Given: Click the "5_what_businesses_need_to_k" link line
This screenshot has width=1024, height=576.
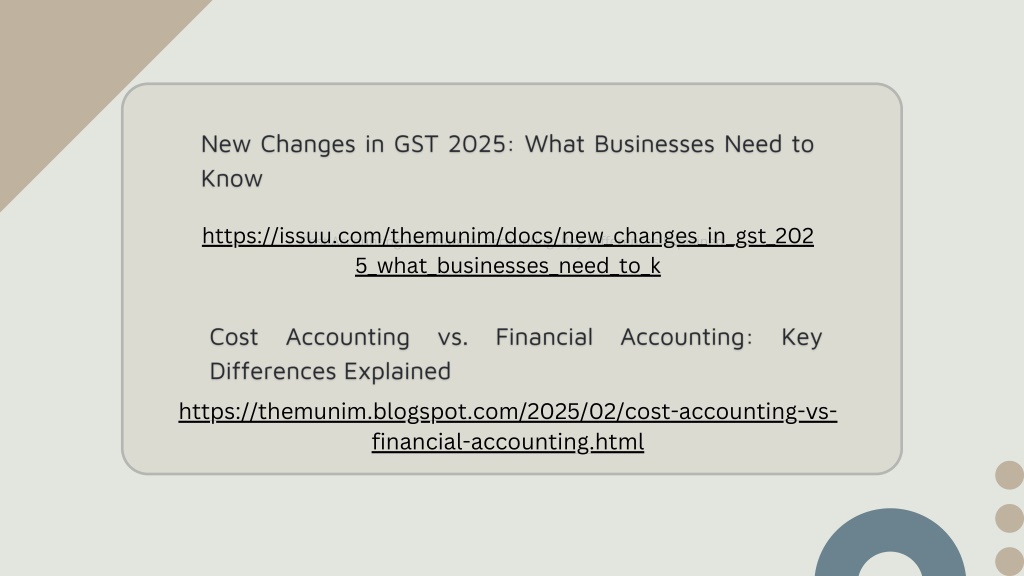Looking at the screenshot, I should pos(507,266).
